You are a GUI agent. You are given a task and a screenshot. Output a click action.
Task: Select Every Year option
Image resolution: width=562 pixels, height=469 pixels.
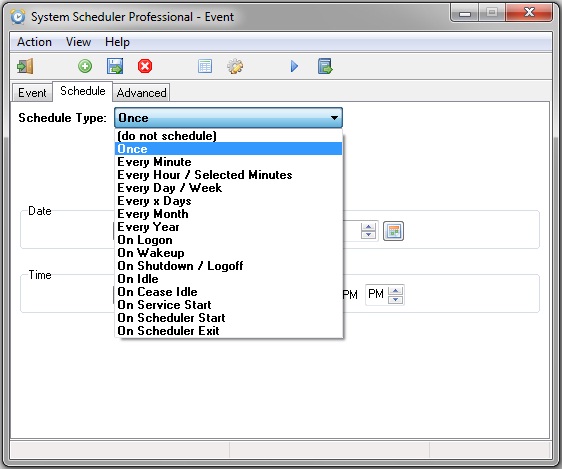pos(229,227)
